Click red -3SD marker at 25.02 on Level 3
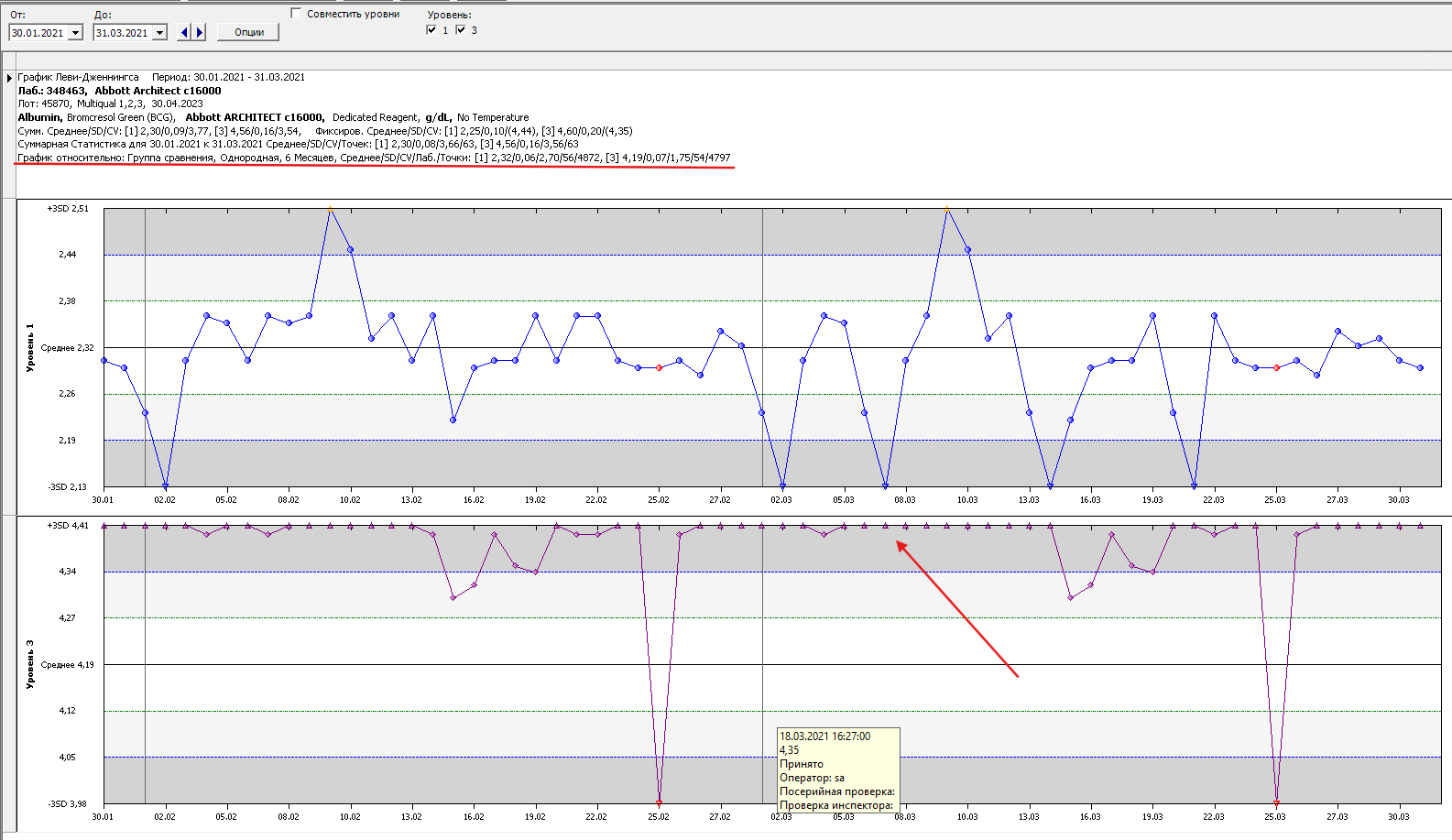This screenshot has height=840, width=1452. coord(659,803)
